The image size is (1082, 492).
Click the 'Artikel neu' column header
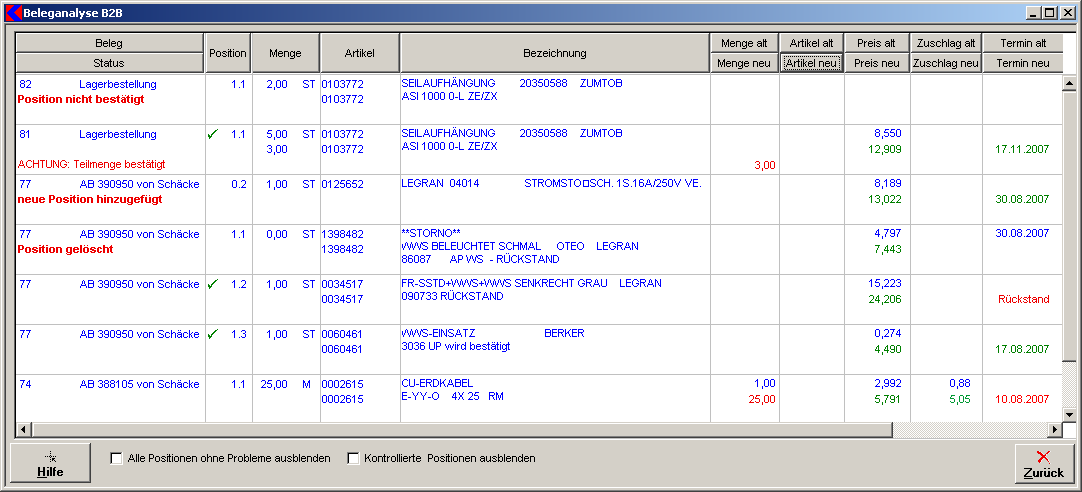[811, 63]
